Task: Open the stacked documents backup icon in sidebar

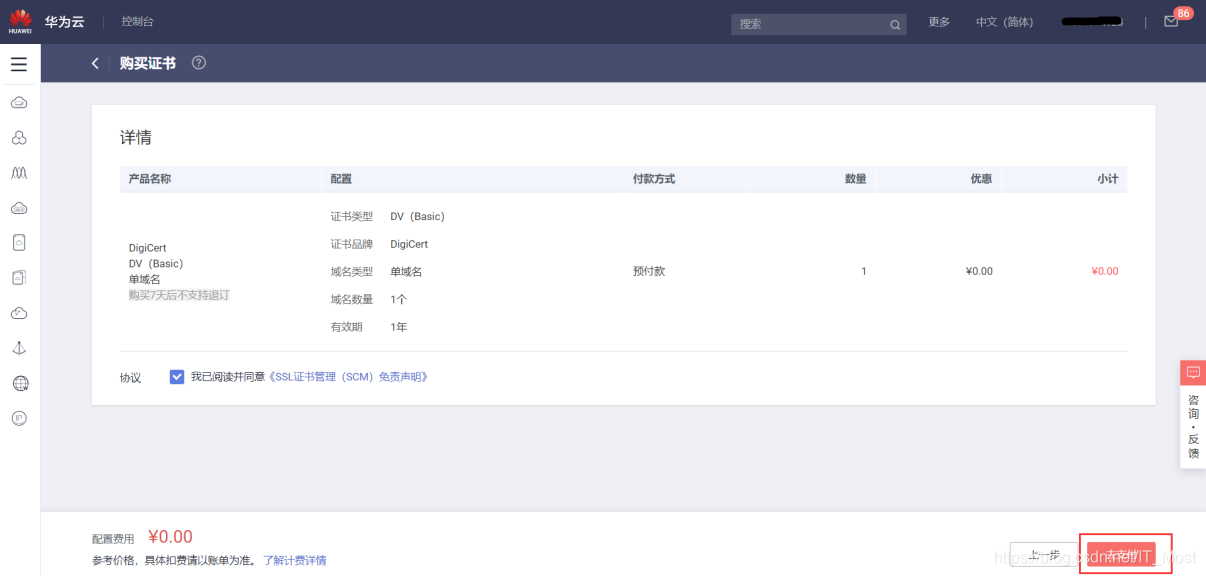Action: [19, 277]
